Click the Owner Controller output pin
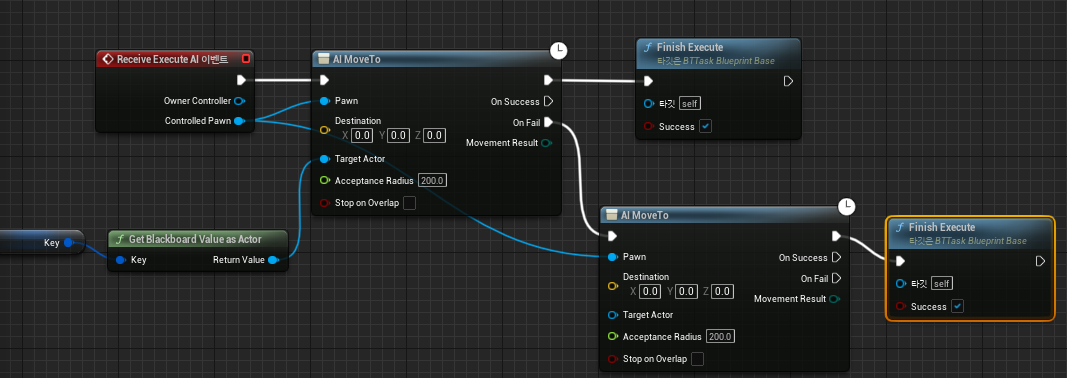The width and height of the screenshot is (1067, 378). coord(239,101)
